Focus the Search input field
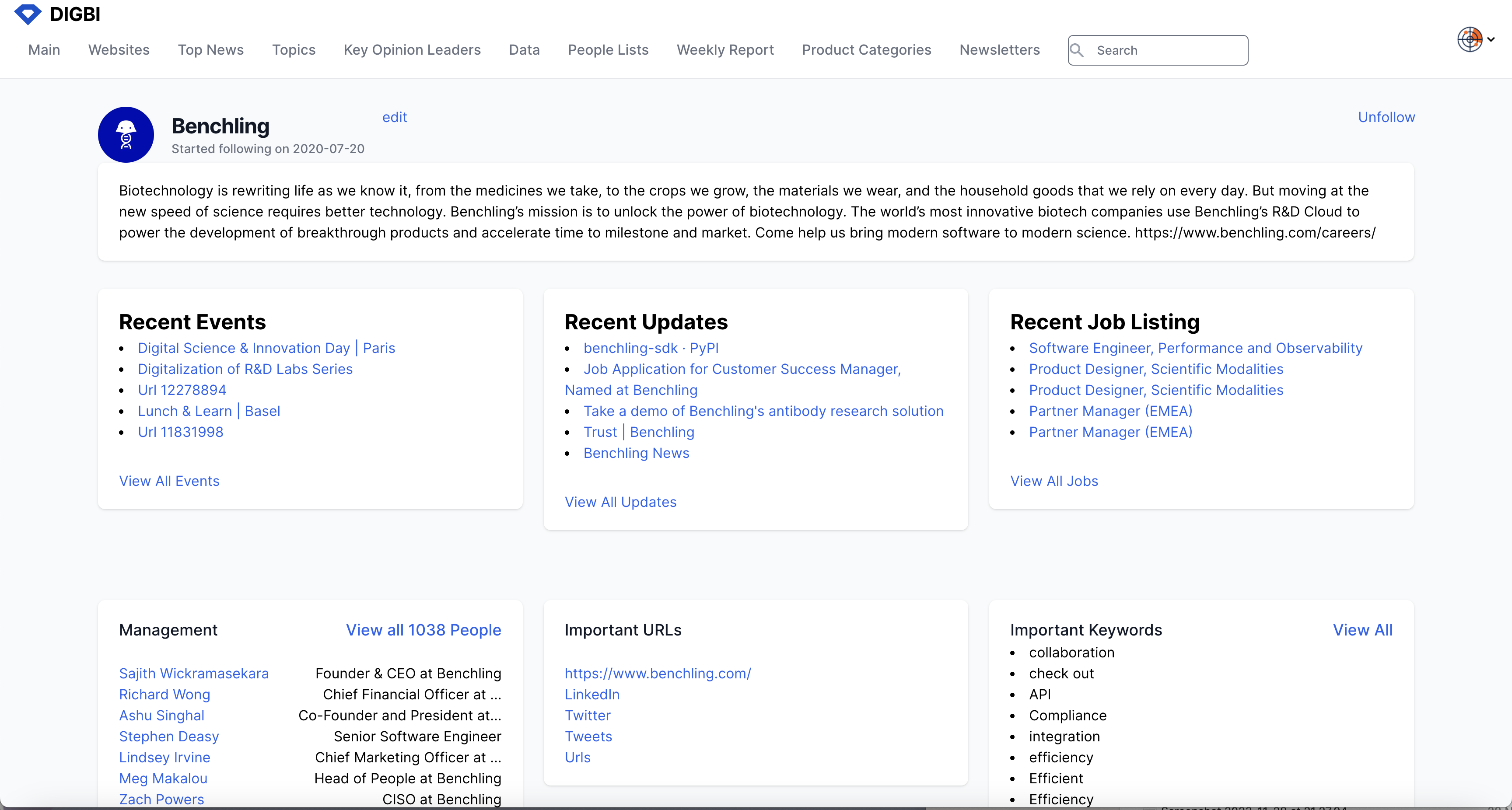The height and width of the screenshot is (810, 1512). point(1158,50)
